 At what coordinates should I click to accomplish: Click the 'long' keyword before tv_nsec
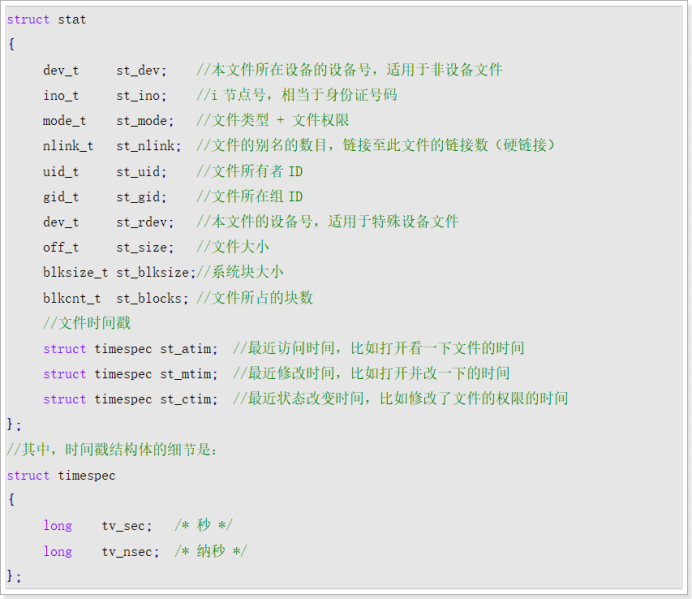click(x=57, y=551)
